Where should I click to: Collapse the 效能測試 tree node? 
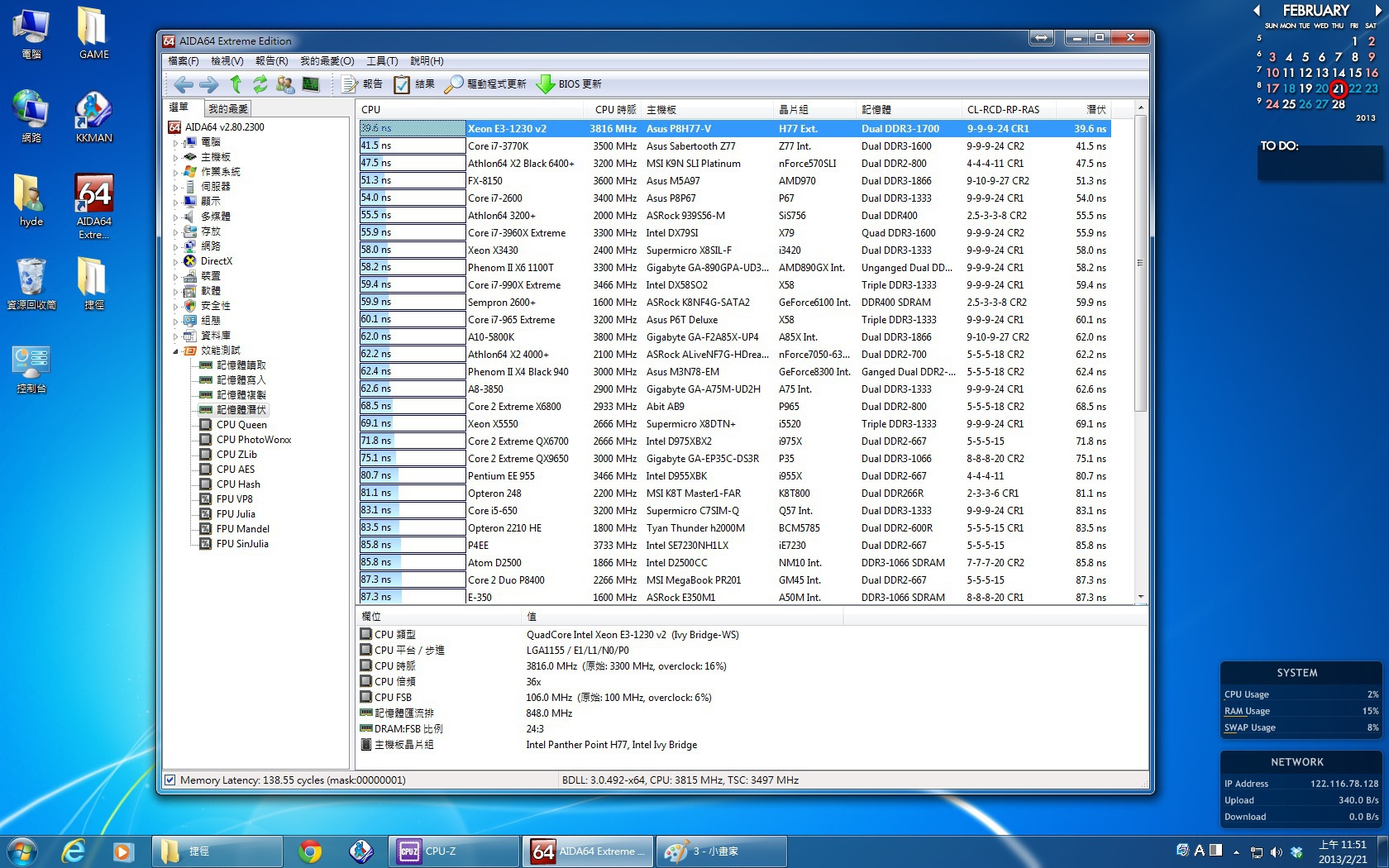coord(175,351)
